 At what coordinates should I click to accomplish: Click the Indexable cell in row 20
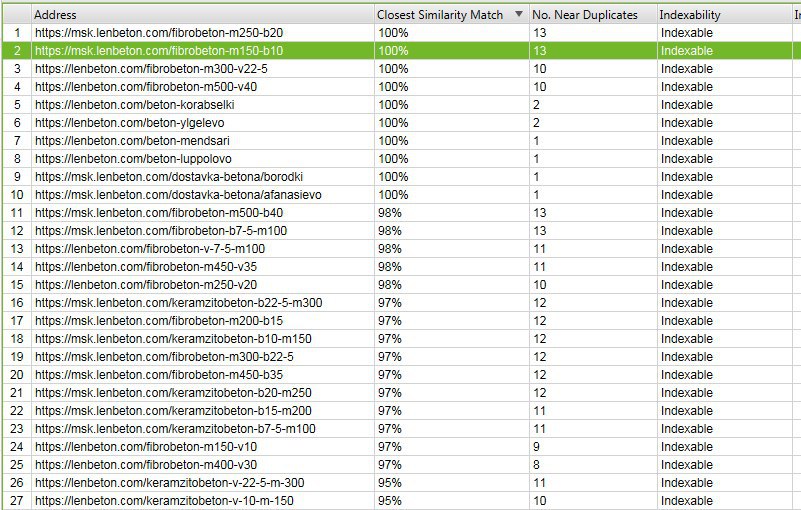point(724,375)
